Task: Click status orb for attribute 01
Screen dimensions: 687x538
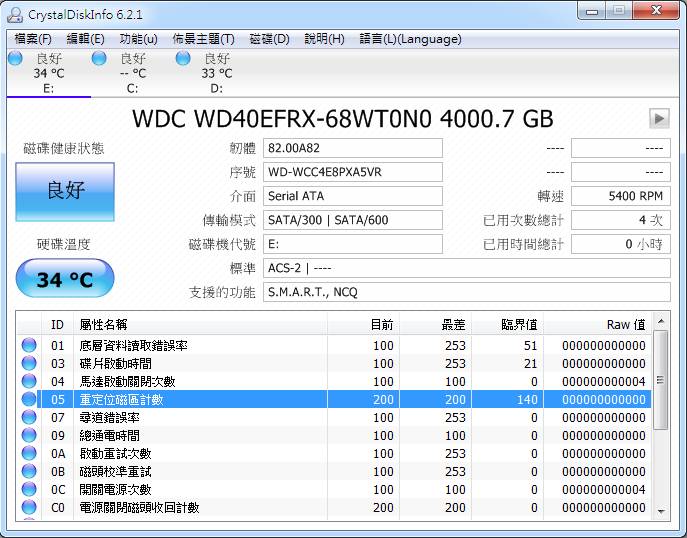Action: (x=29, y=345)
